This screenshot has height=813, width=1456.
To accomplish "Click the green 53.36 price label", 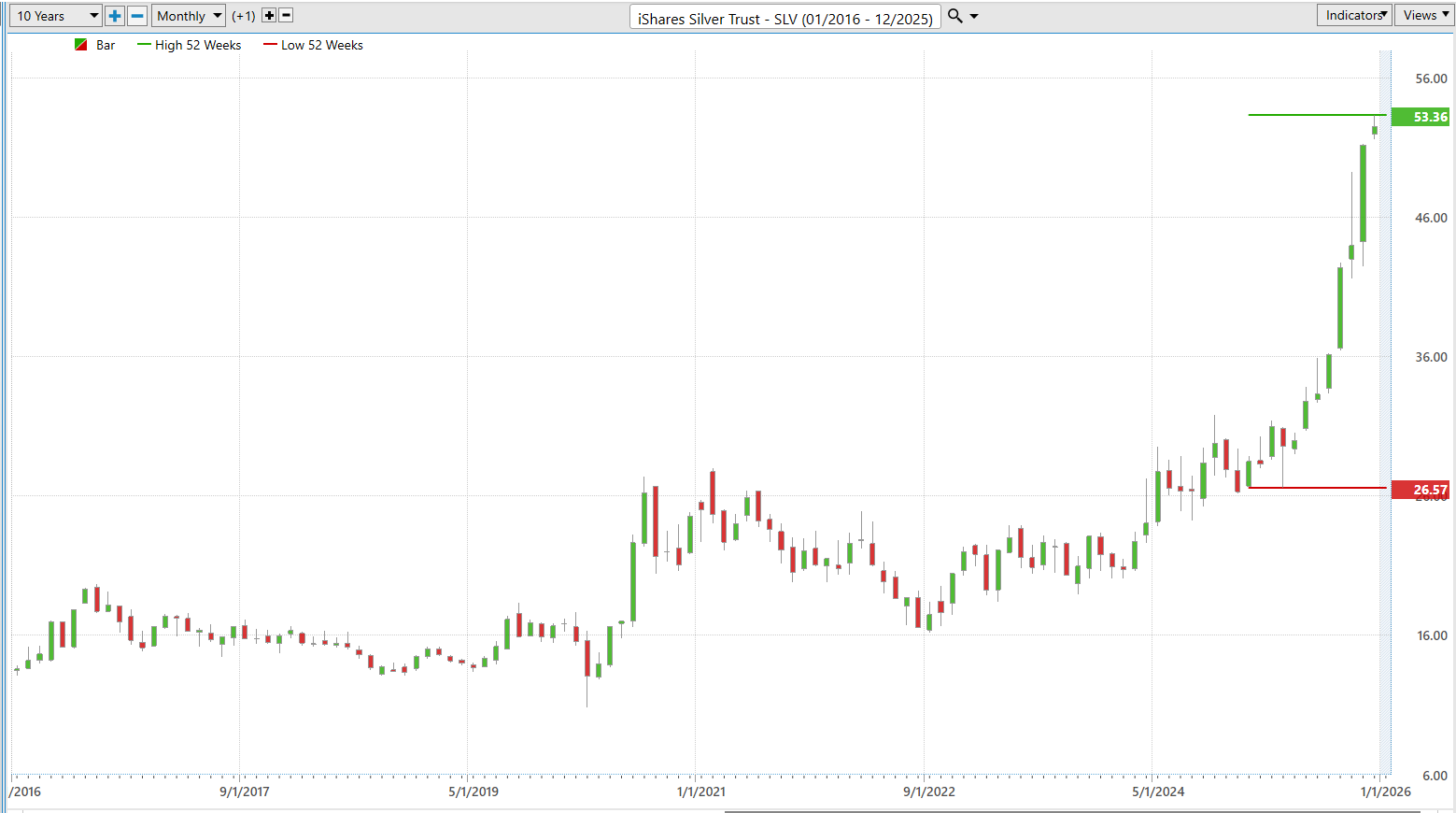I will 1421,117.
